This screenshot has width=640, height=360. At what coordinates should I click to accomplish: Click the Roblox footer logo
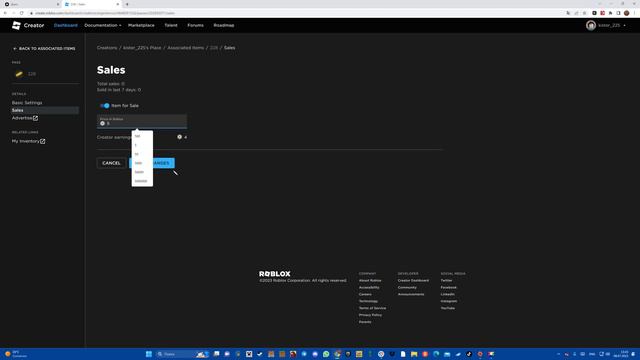click(275, 274)
